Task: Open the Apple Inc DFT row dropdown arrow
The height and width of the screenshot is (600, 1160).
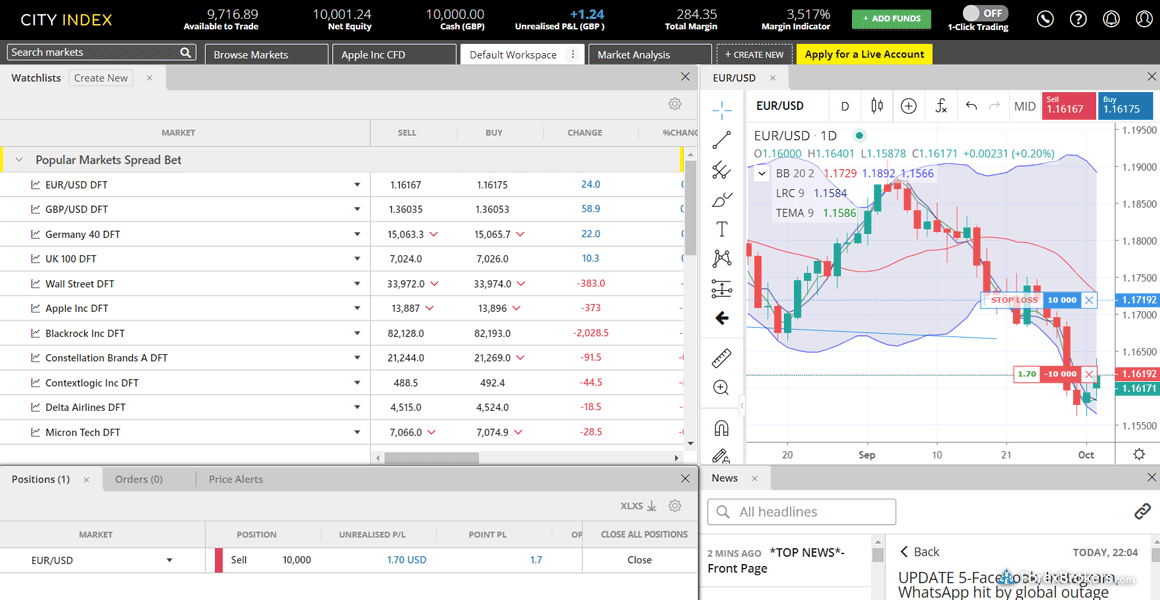Action: tap(357, 309)
